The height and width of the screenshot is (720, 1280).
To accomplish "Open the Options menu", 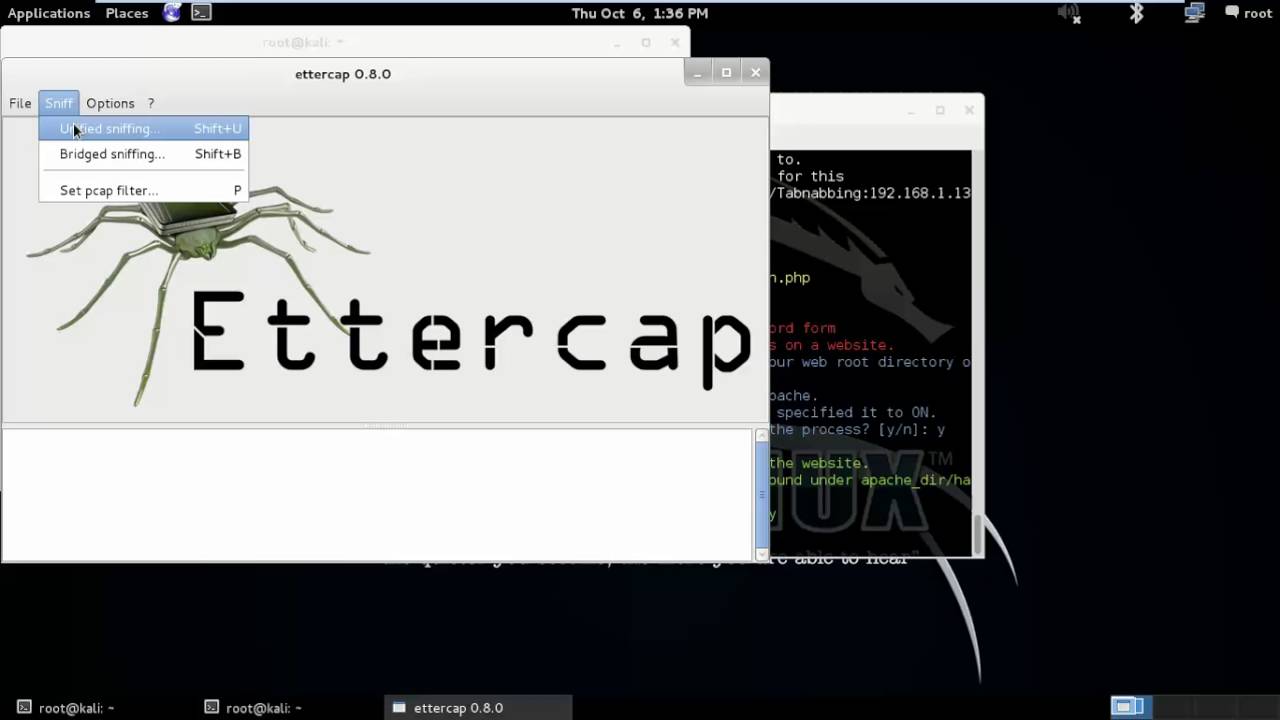I will tap(110, 103).
